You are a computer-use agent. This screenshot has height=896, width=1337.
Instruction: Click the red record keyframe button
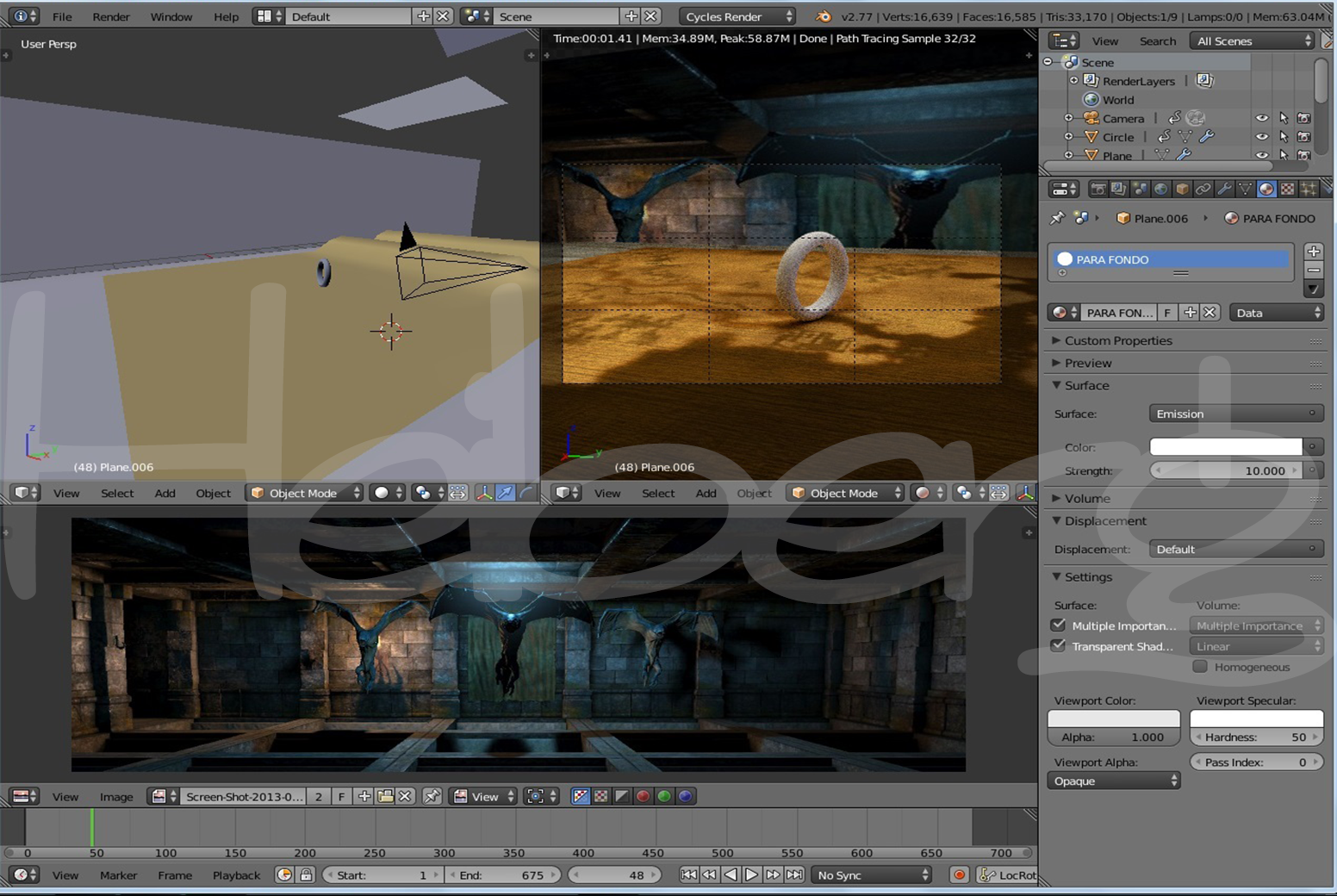point(959,874)
